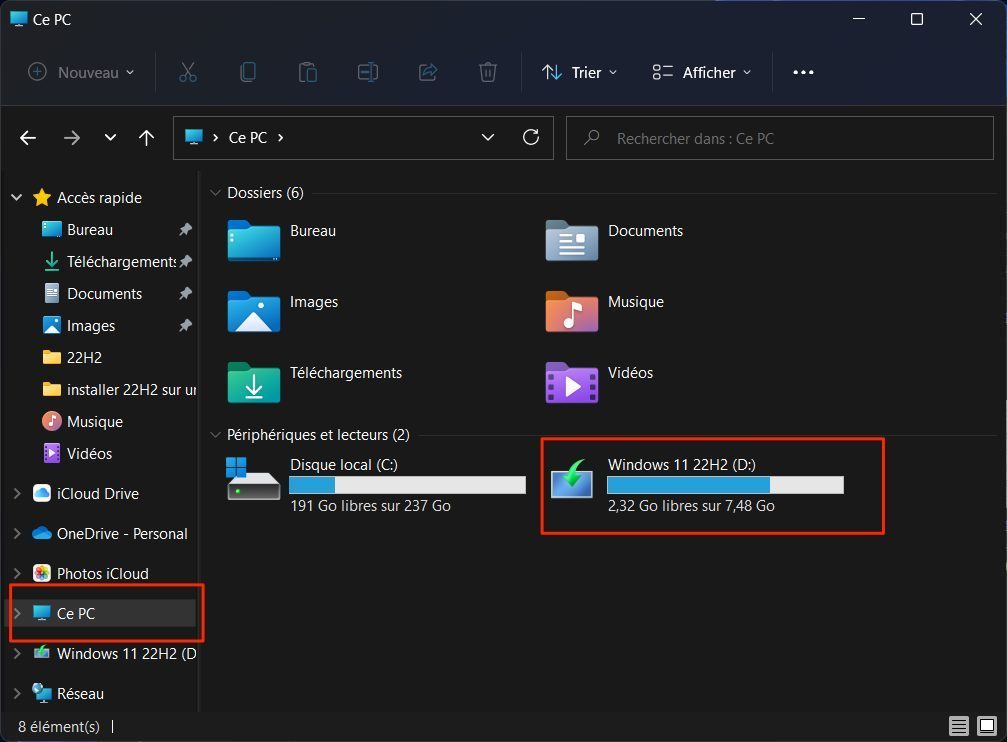This screenshot has height=742, width=1007.
Task: Open the Vidéos folder in Dossiers
Action: coord(572,382)
